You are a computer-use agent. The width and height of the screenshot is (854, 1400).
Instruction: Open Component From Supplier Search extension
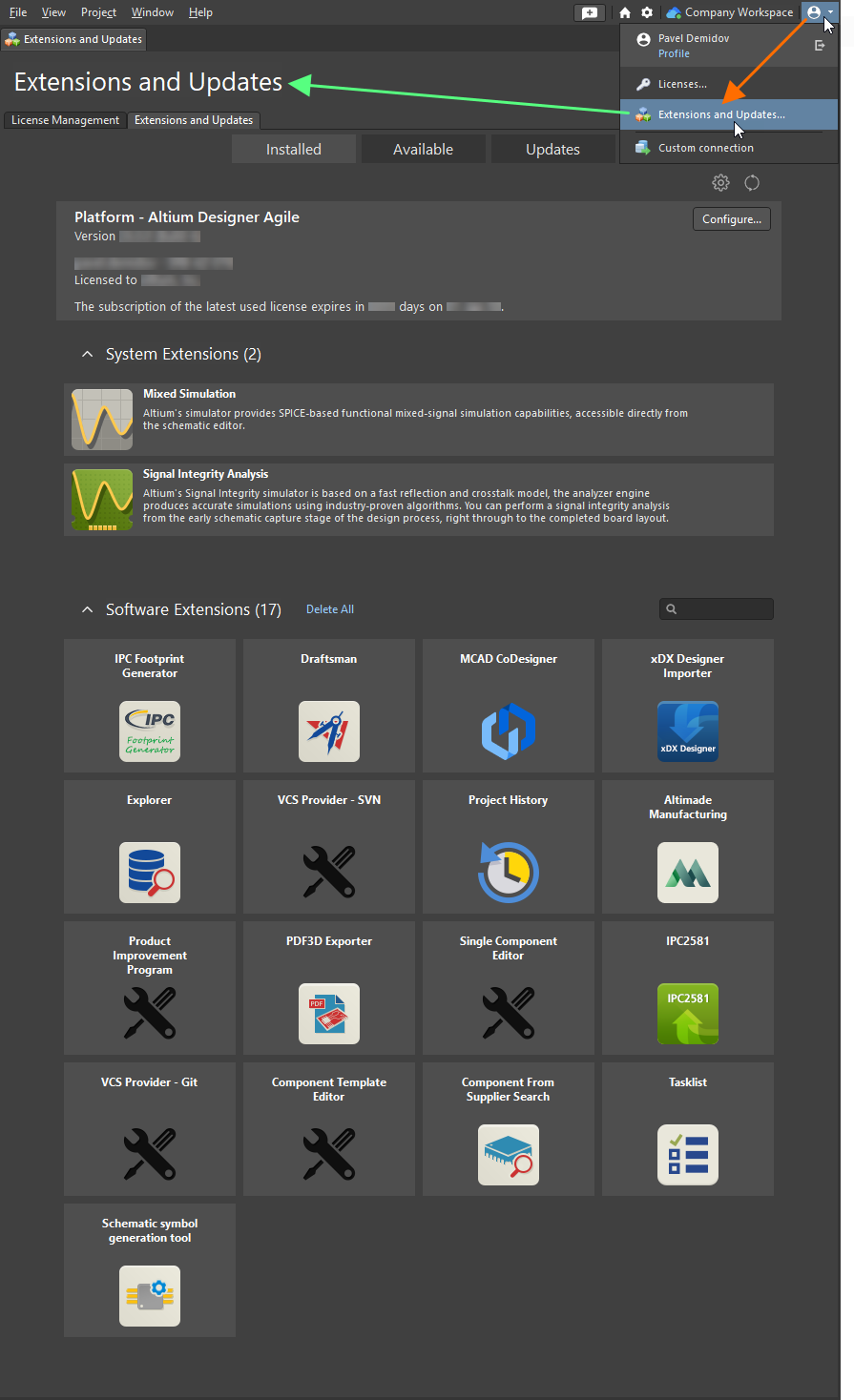(508, 1155)
